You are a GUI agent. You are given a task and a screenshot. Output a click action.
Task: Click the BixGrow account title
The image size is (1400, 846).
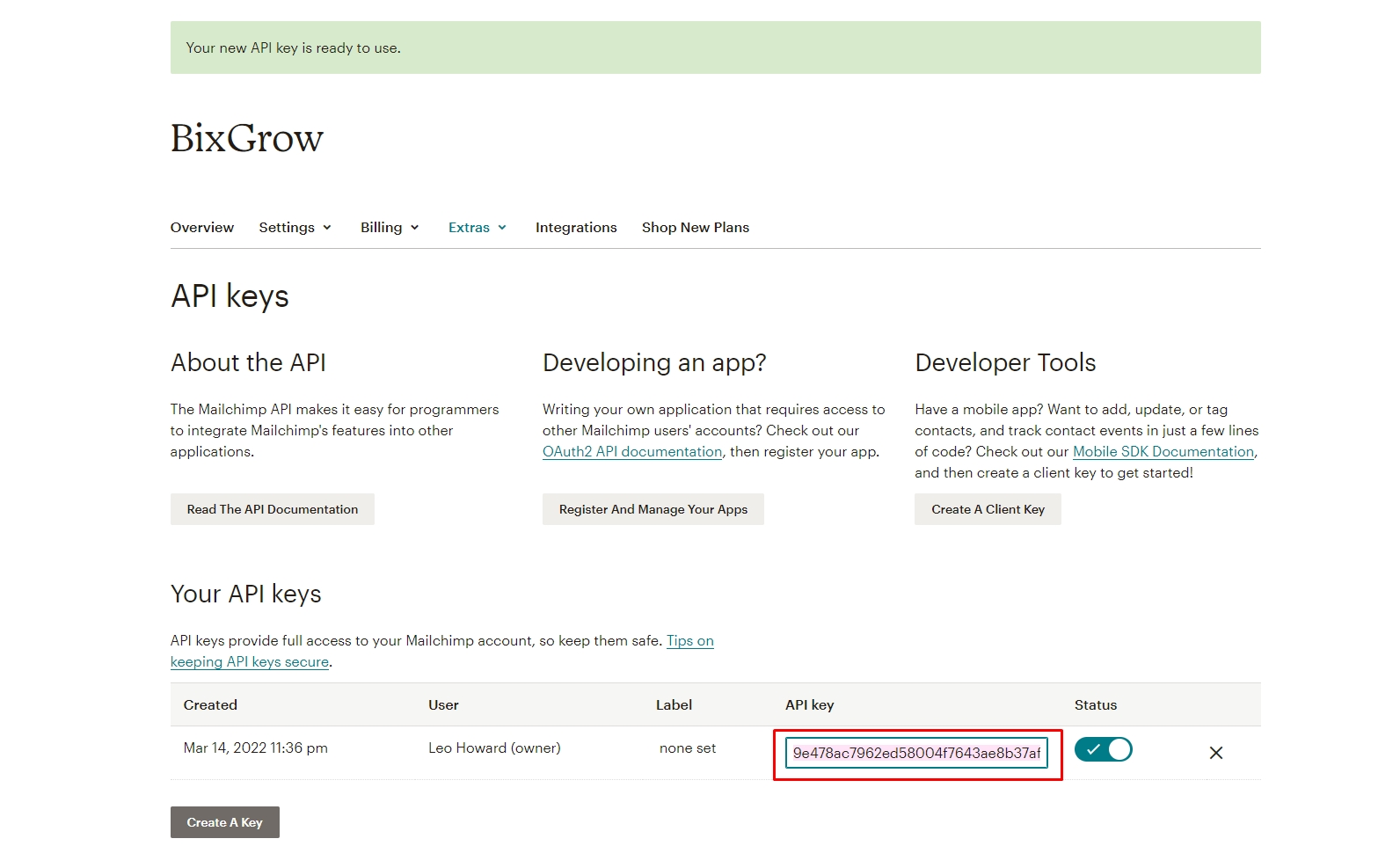(247, 139)
